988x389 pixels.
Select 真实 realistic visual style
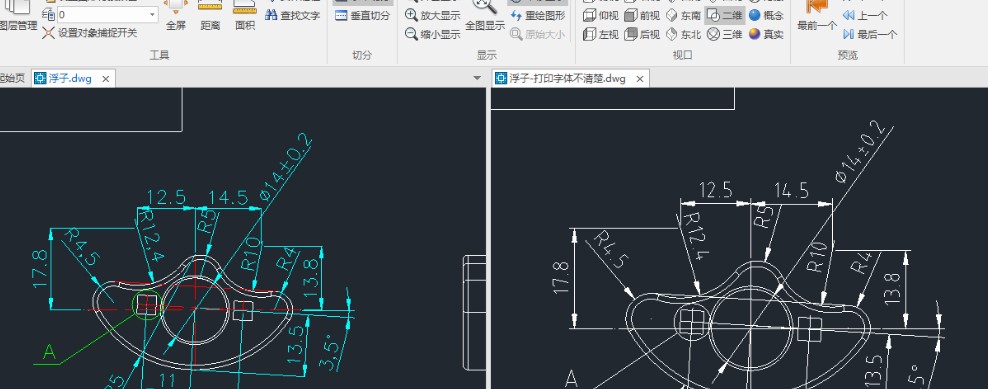pyautogui.click(x=766, y=35)
